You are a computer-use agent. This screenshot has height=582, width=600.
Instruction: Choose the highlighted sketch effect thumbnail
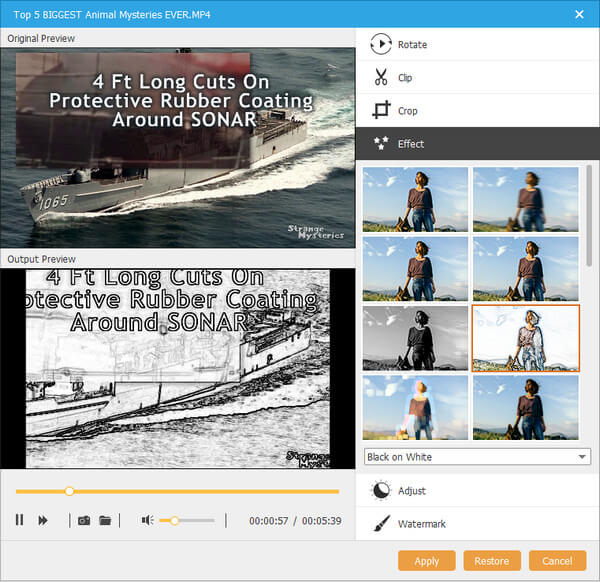[x=525, y=338]
